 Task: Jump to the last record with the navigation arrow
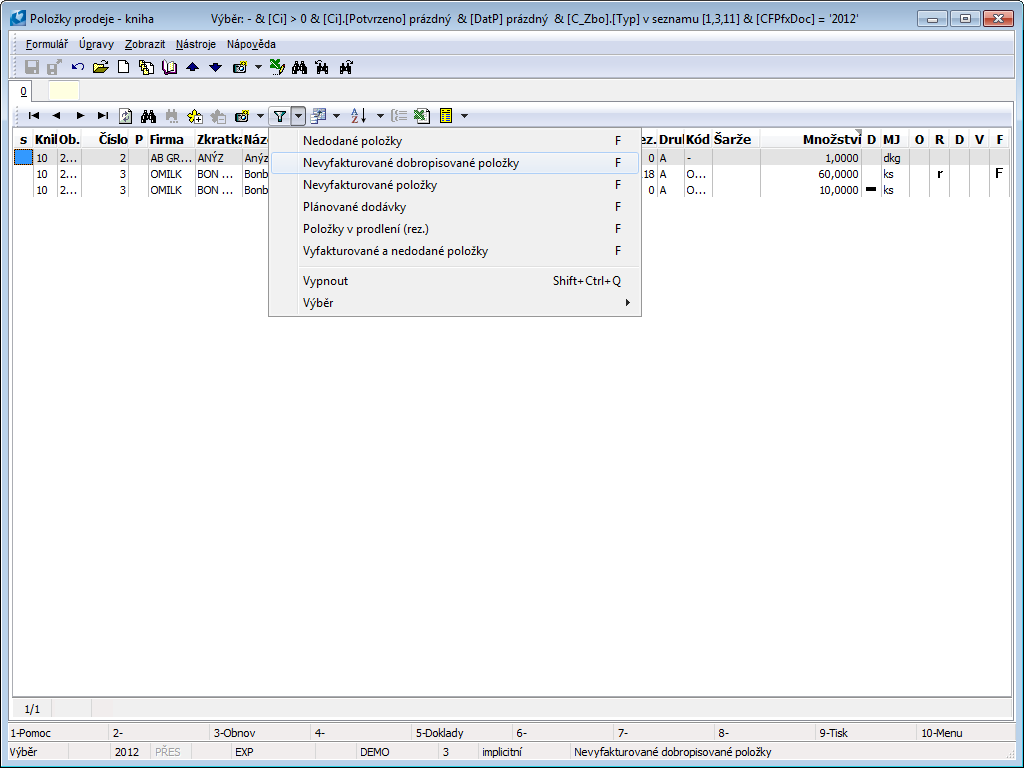point(103,116)
